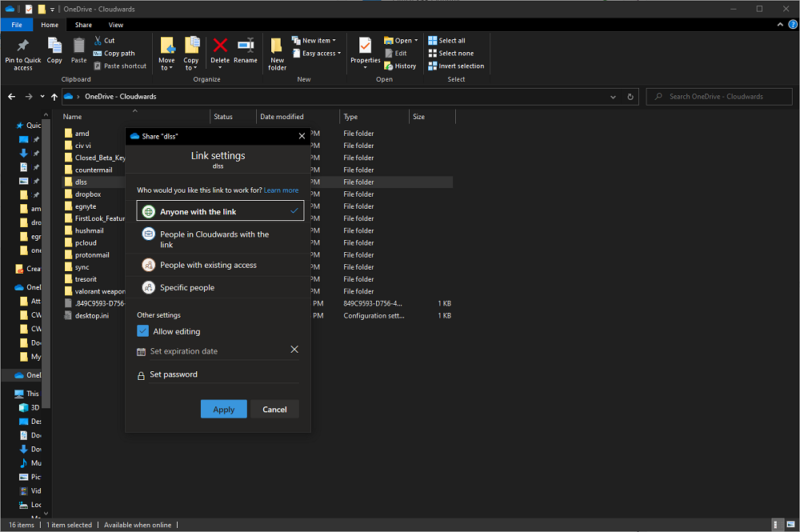800x532 pixels.
Task: Click the New folder icon
Action: pyautogui.click(x=277, y=45)
